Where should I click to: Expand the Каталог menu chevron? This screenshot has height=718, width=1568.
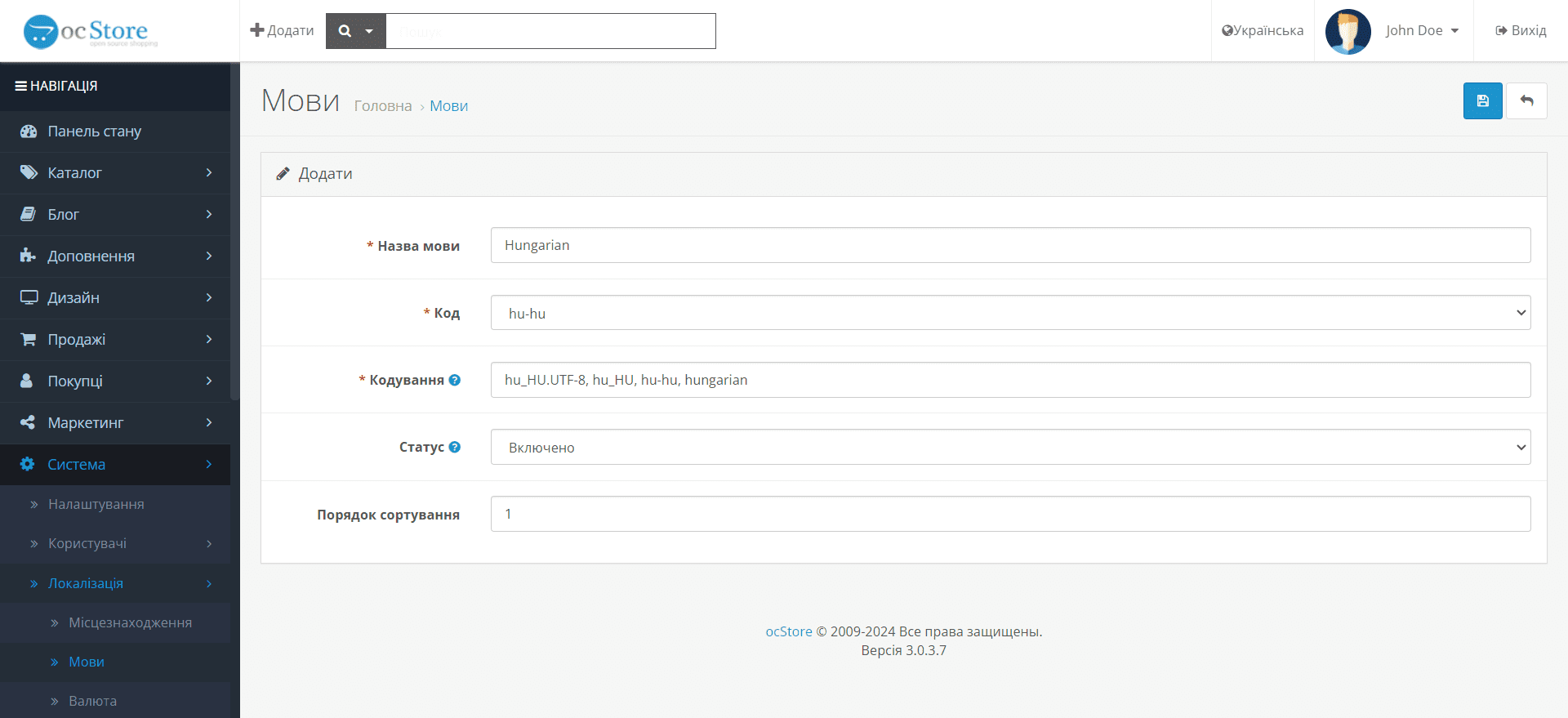[x=209, y=172]
